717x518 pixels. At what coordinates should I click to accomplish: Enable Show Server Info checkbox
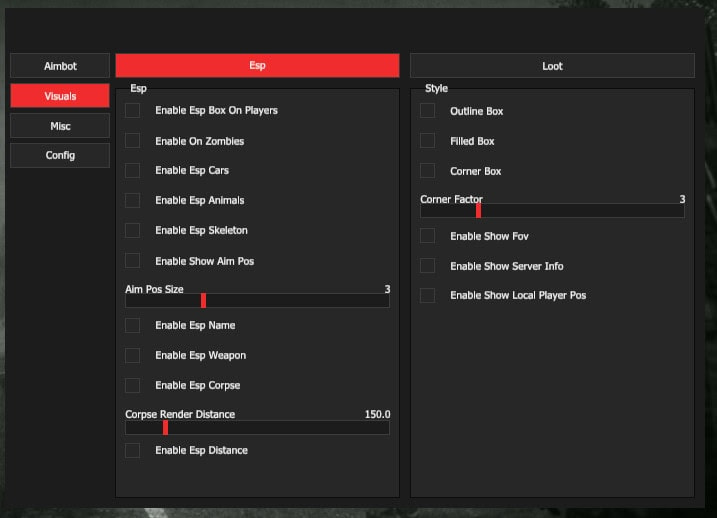(428, 266)
